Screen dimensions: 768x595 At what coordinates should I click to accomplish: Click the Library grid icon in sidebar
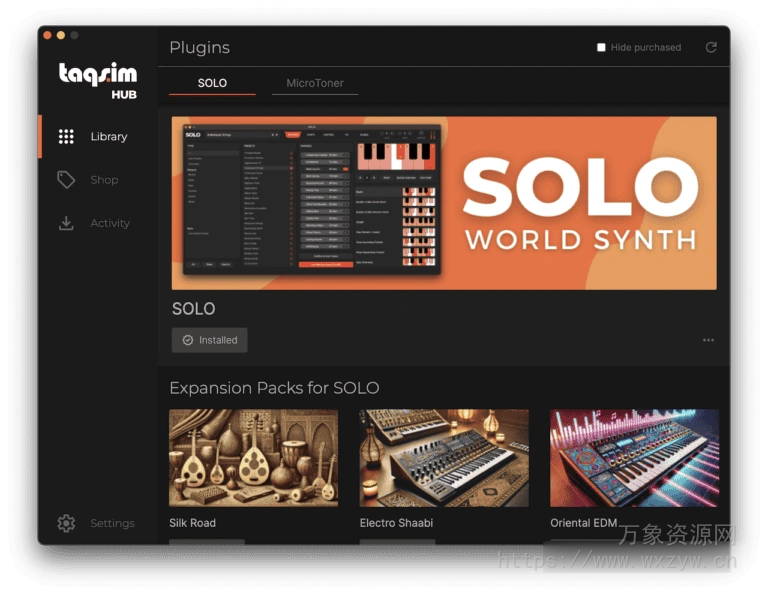(66, 137)
